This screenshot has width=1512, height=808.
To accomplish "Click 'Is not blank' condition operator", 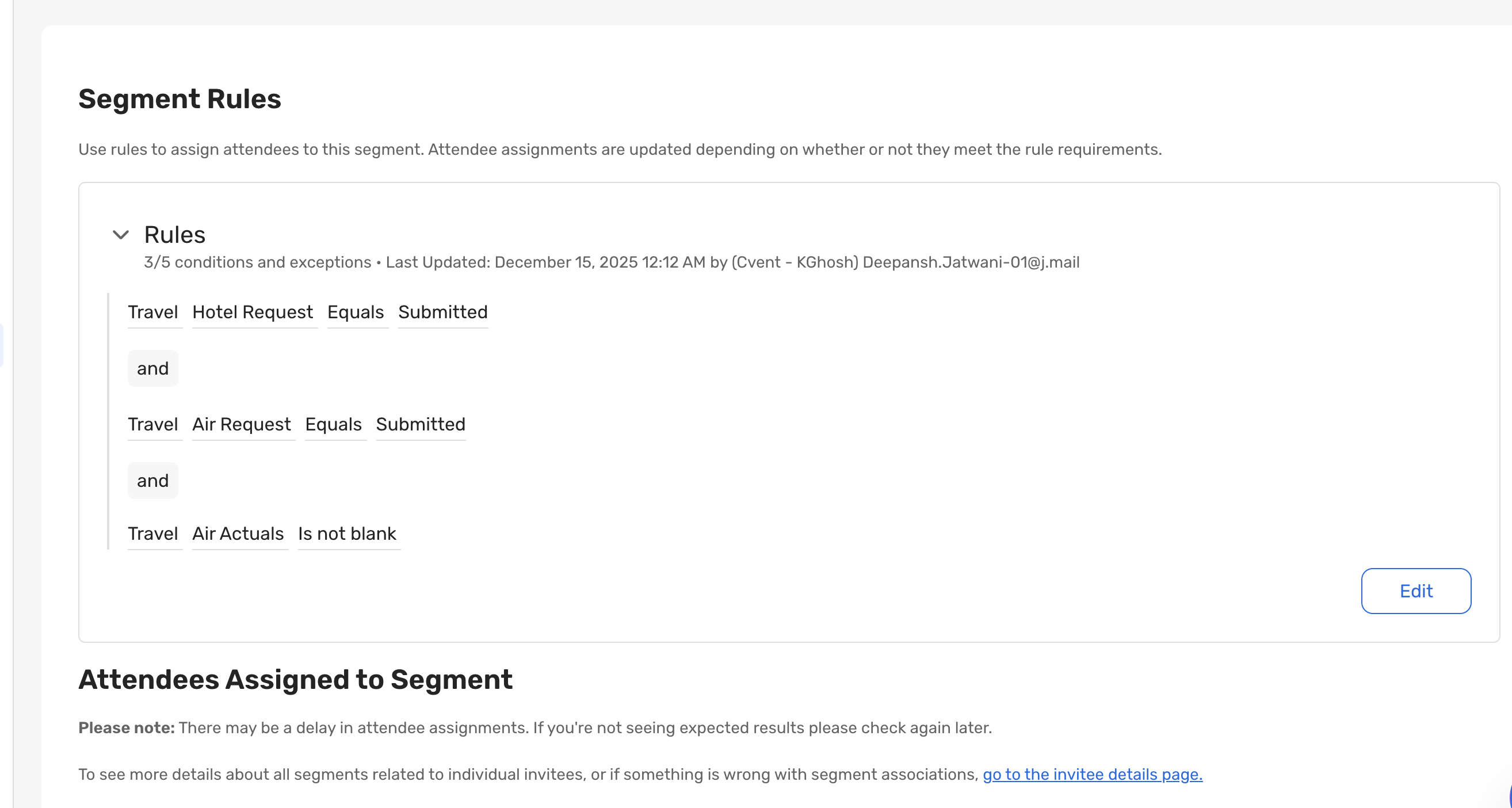I will coord(347,533).
